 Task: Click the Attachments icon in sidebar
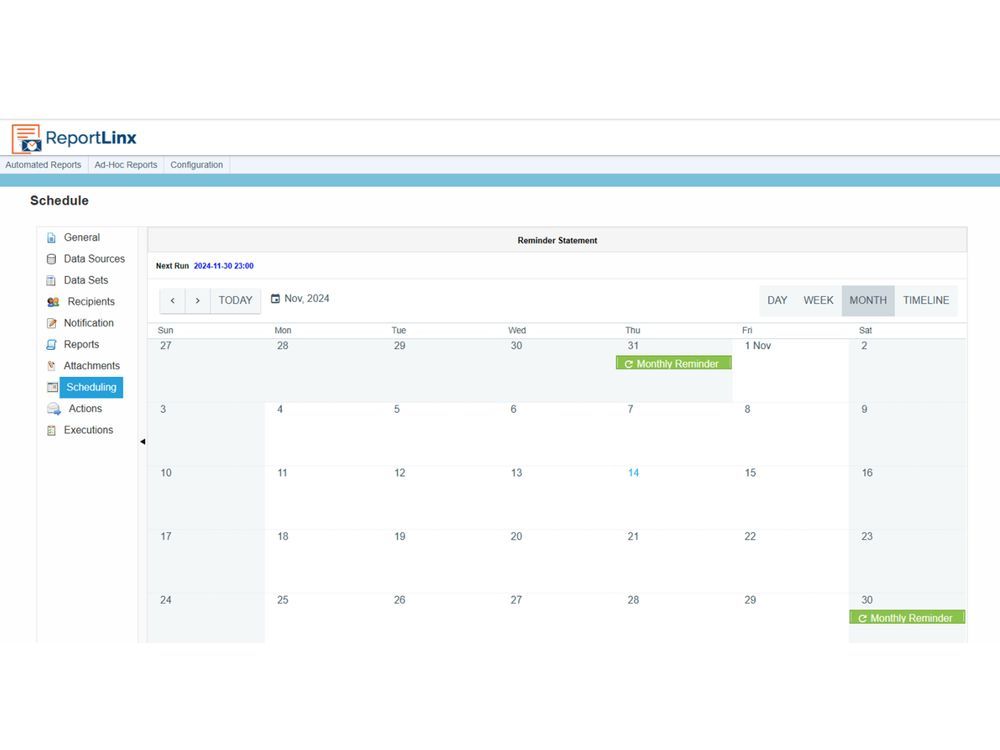pos(52,366)
